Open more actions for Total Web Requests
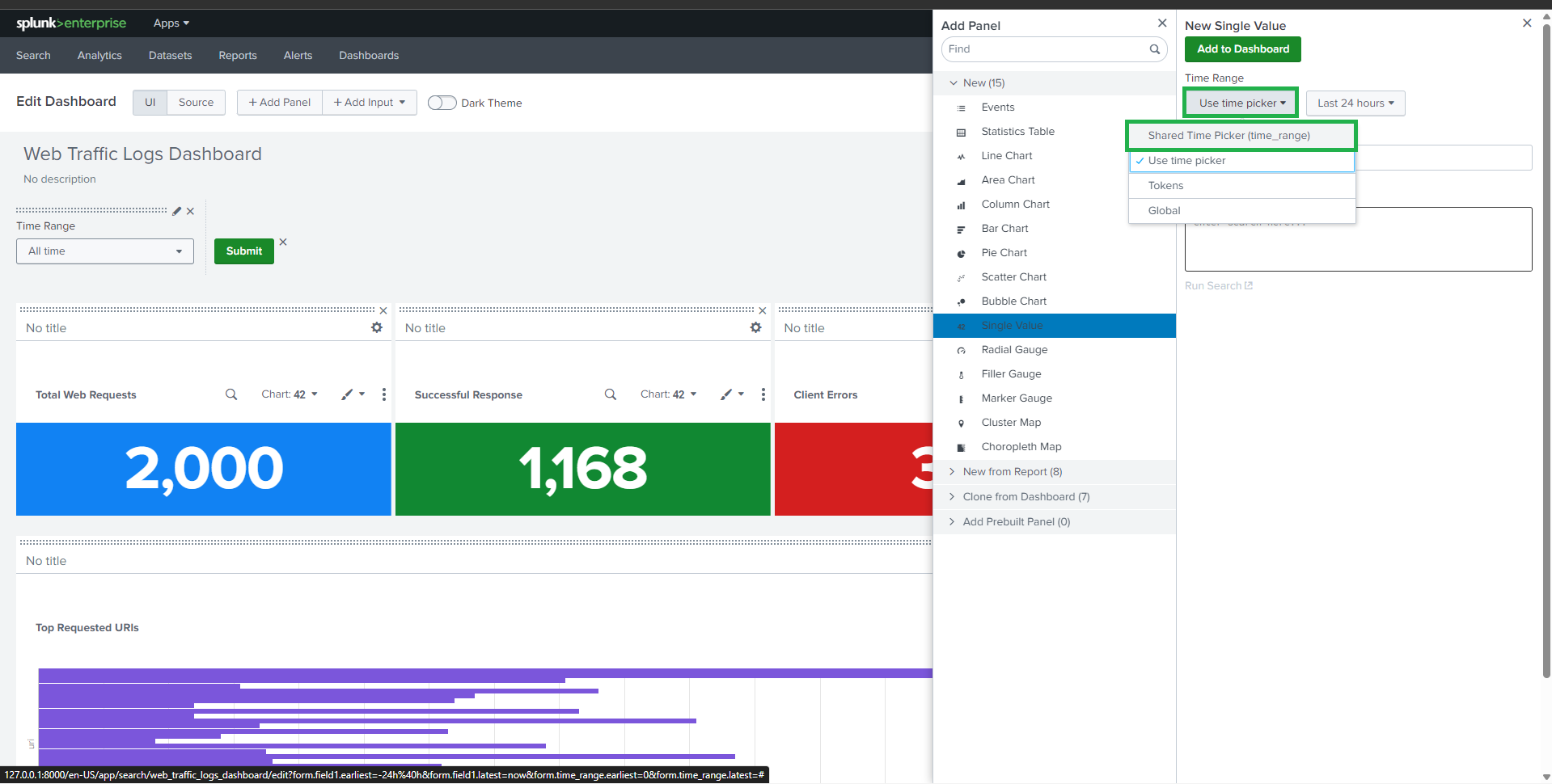1552x784 pixels. [x=384, y=394]
